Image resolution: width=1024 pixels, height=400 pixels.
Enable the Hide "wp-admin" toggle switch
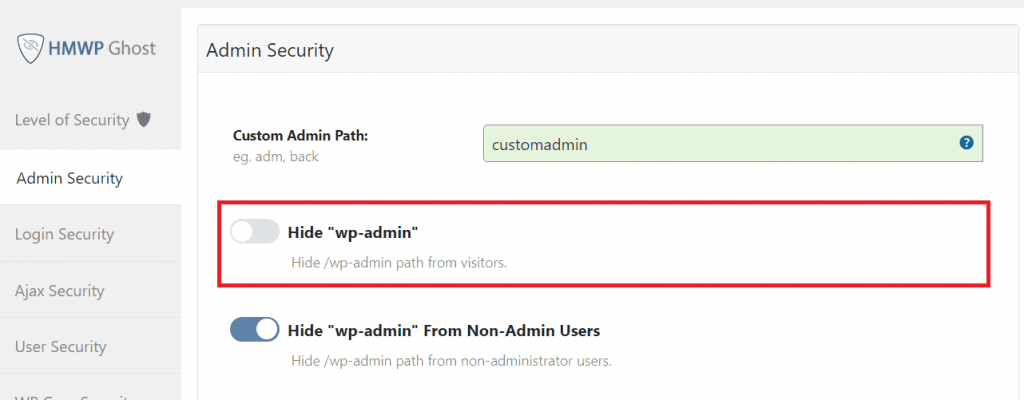coord(254,232)
